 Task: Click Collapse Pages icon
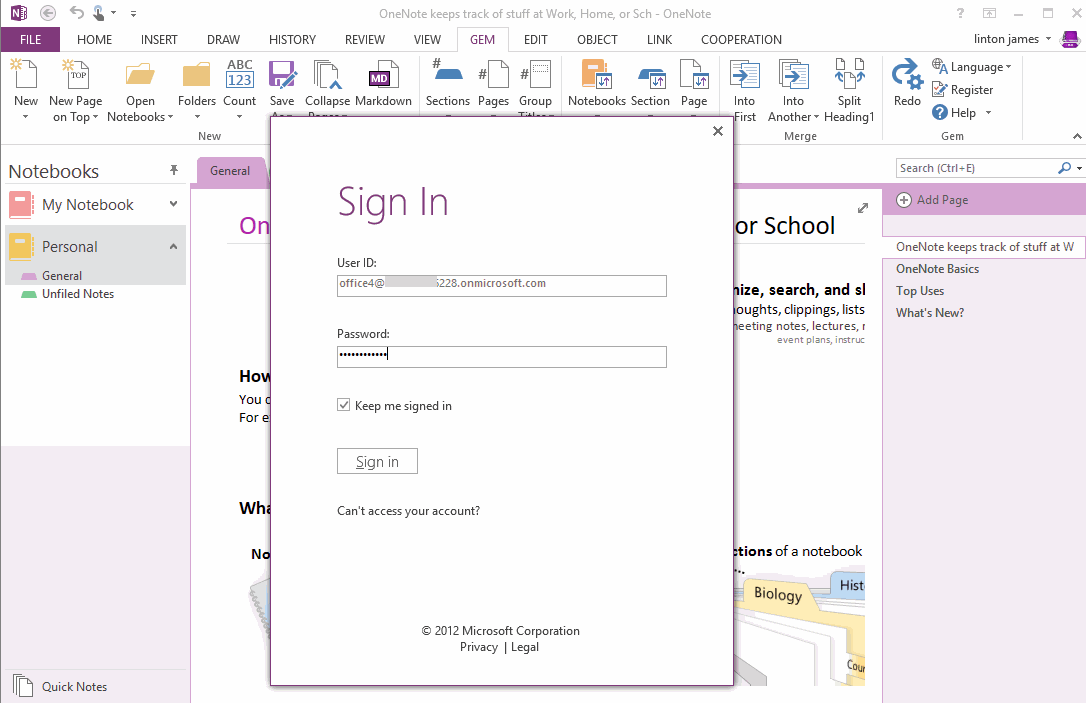tap(327, 75)
